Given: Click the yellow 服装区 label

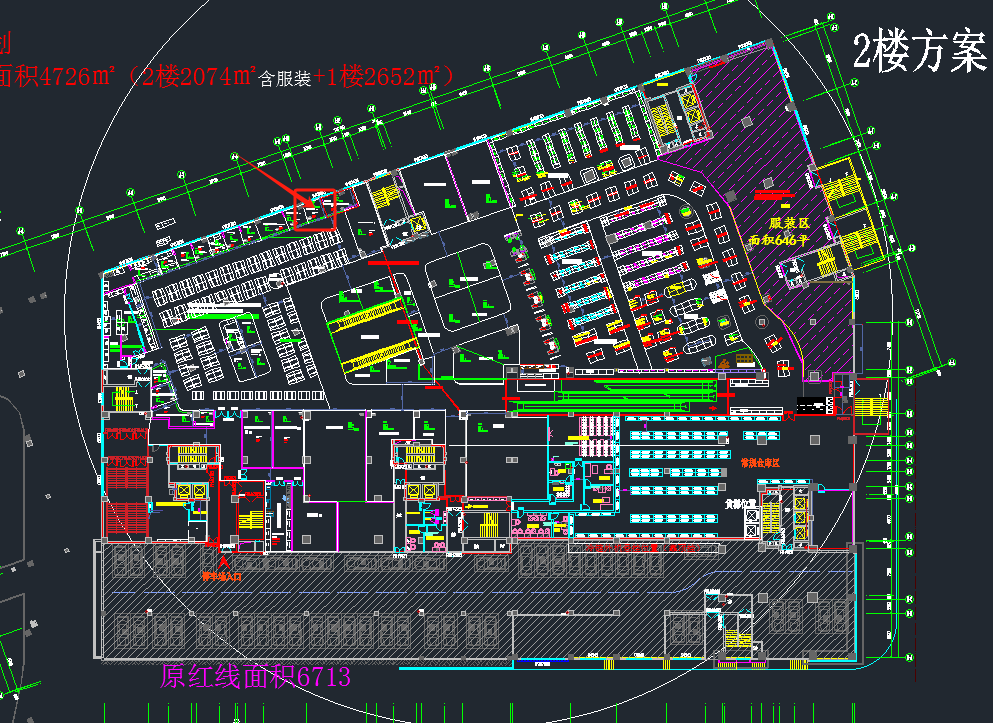Looking at the screenshot, I should click(788, 224).
